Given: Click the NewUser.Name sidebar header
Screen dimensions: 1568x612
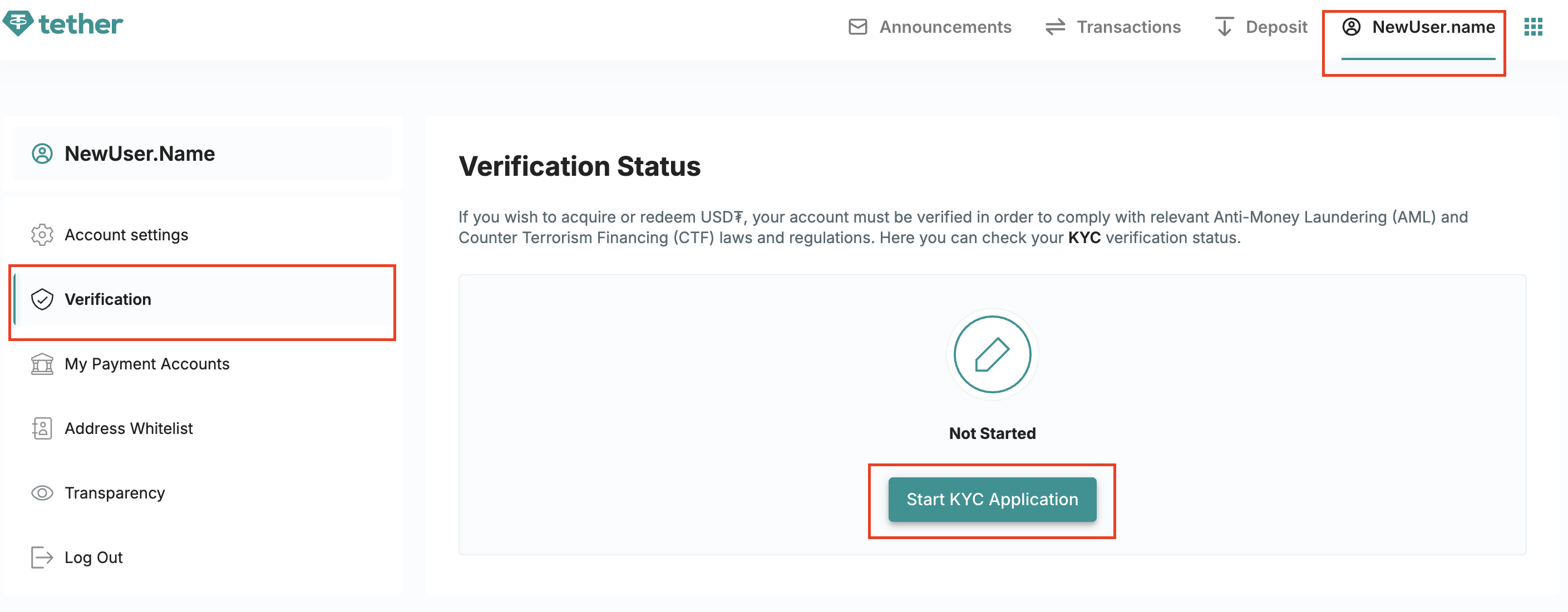Looking at the screenshot, I should coord(140,154).
